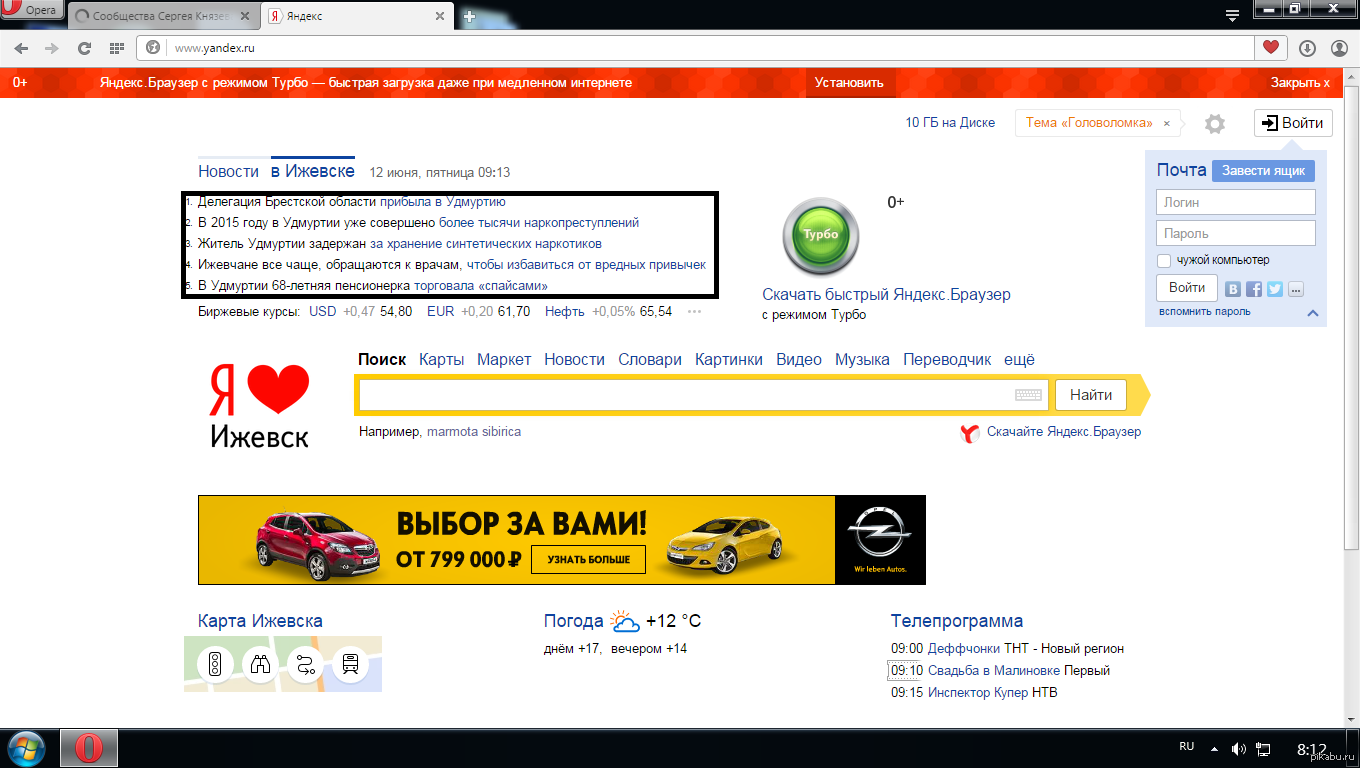
Task: Click the bus transport icon on the map
Action: (x=350, y=664)
